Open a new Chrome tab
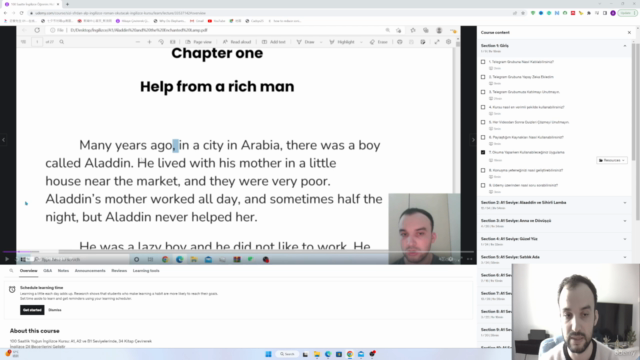The width and height of the screenshot is (640, 360). 67,4
